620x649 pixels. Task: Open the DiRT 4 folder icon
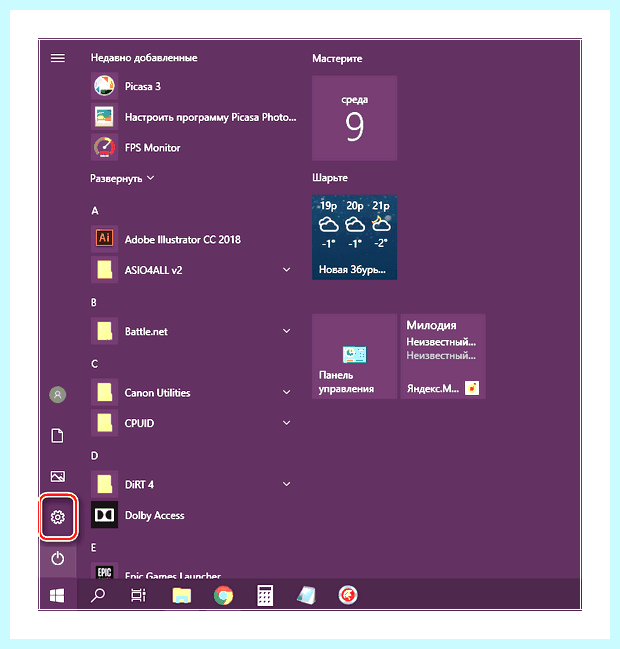click(x=104, y=484)
